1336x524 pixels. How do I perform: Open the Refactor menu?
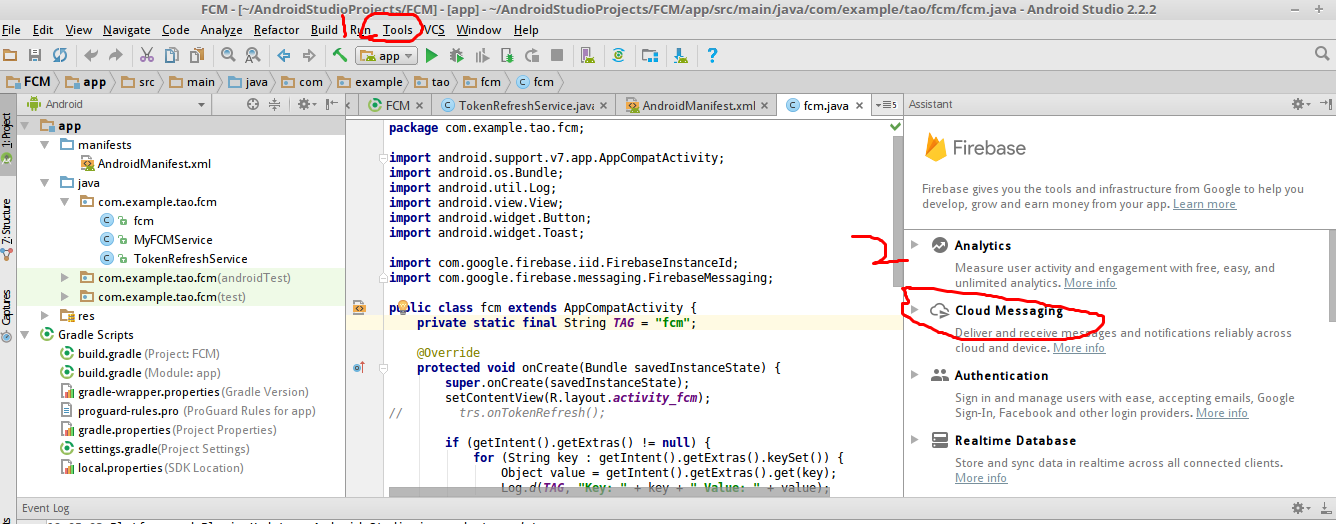point(276,30)
